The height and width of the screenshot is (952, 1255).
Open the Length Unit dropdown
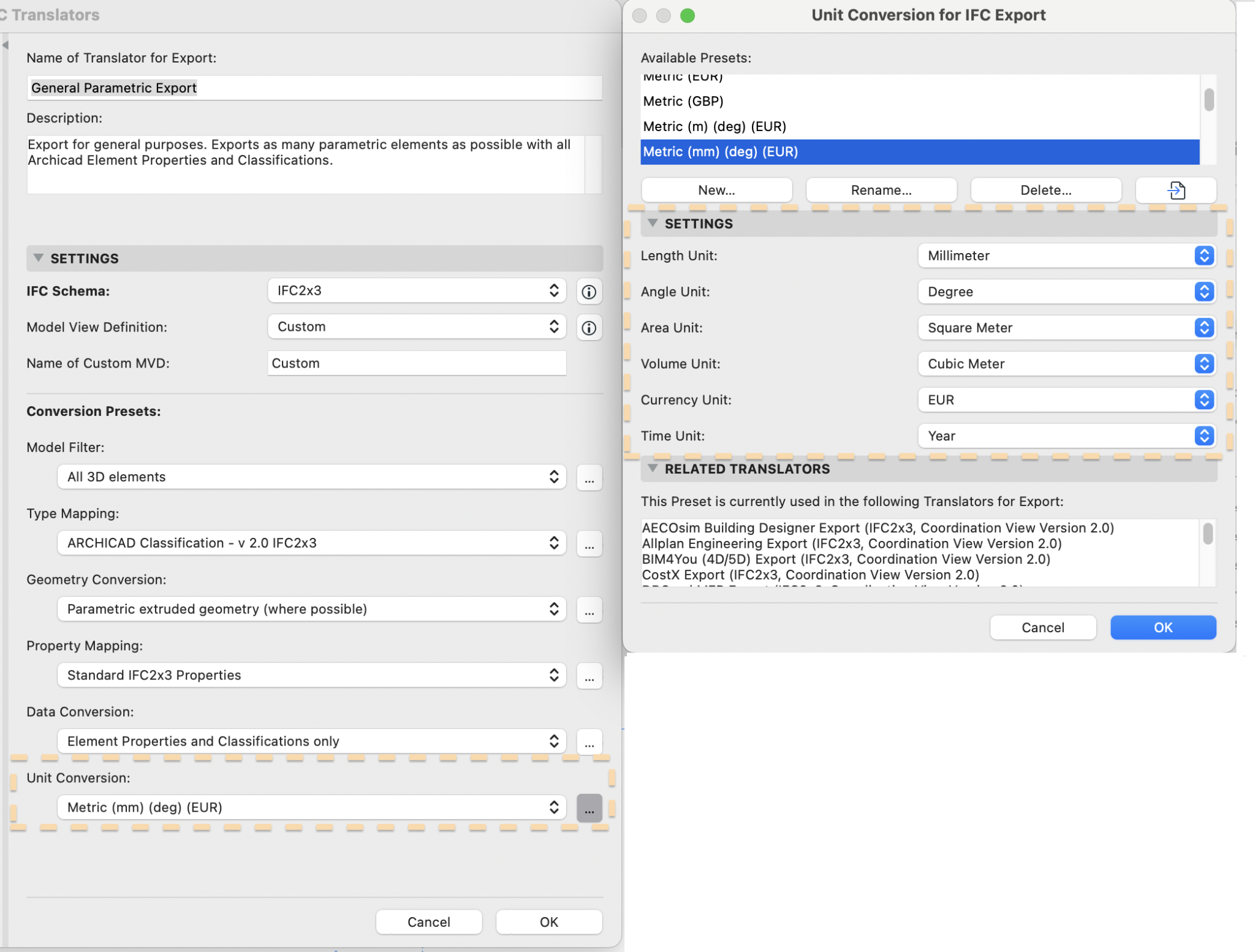[x=1066, y=256]
